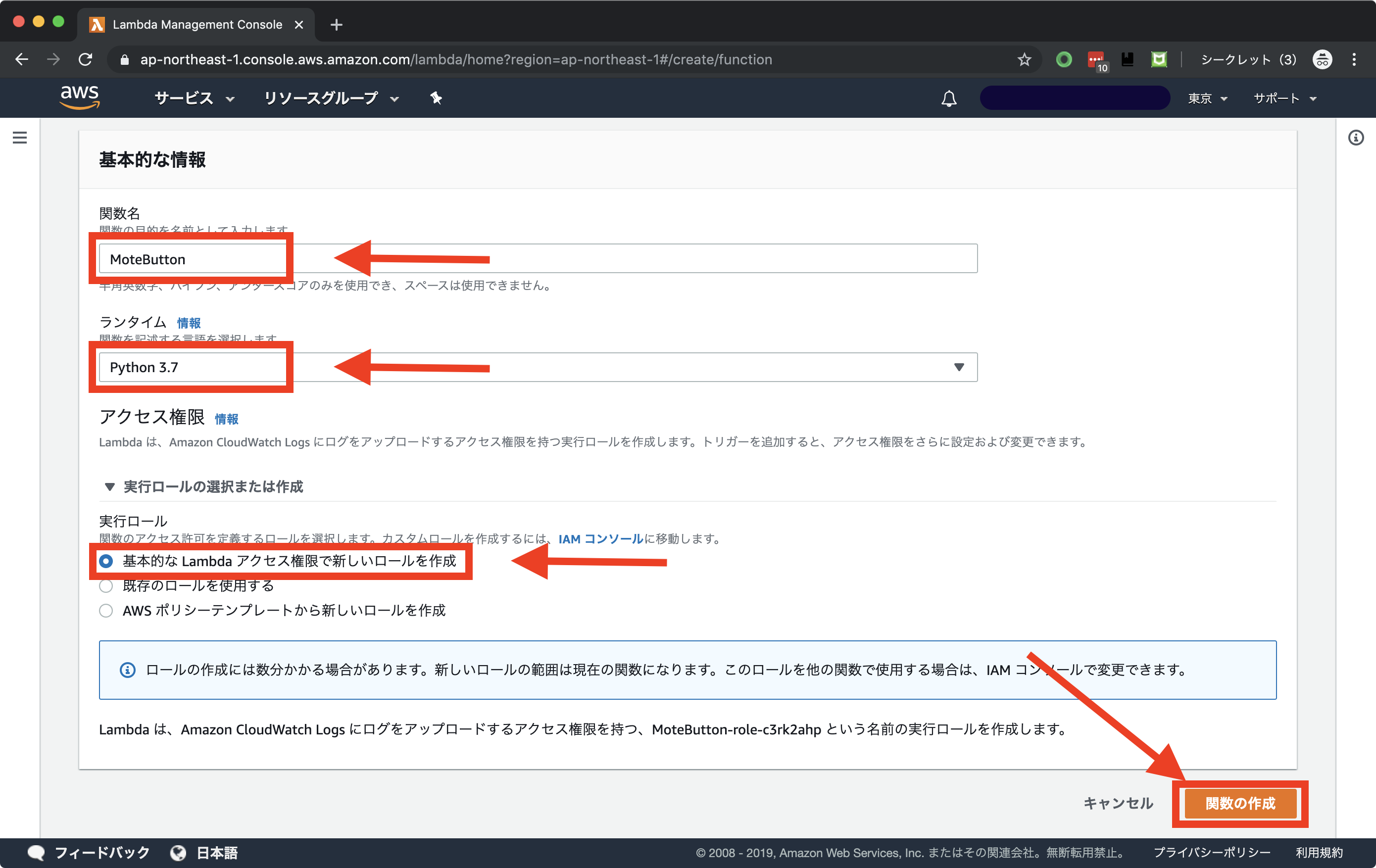Click the AWS logo home icon
This screenshot has height=868, width=1376.
point(79,97)
